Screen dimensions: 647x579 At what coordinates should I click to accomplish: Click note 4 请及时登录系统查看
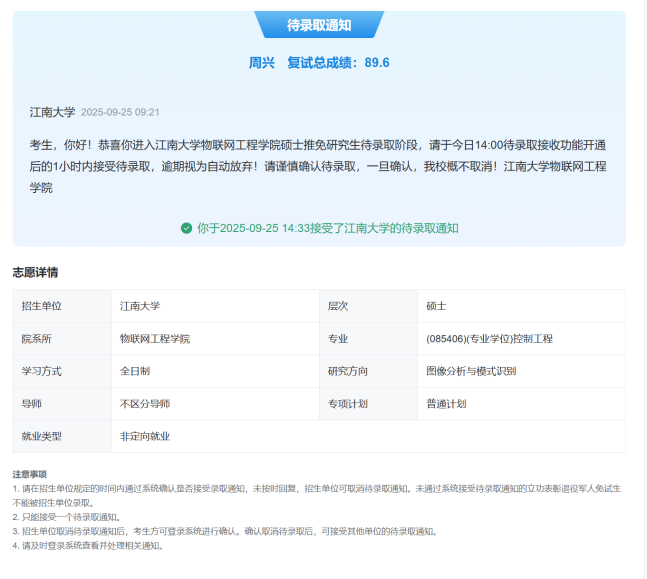pos(89,546)
